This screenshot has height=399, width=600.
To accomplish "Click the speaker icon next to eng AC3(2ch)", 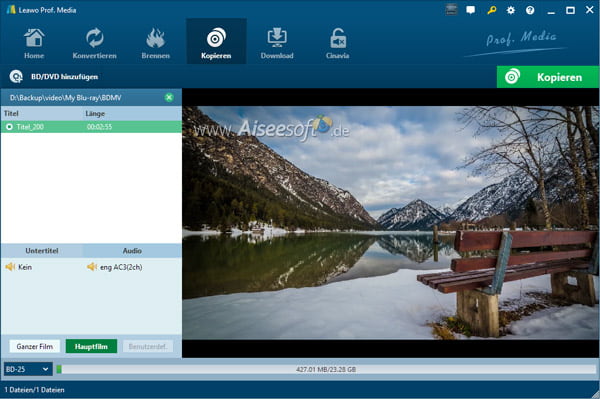I will 92,267.
